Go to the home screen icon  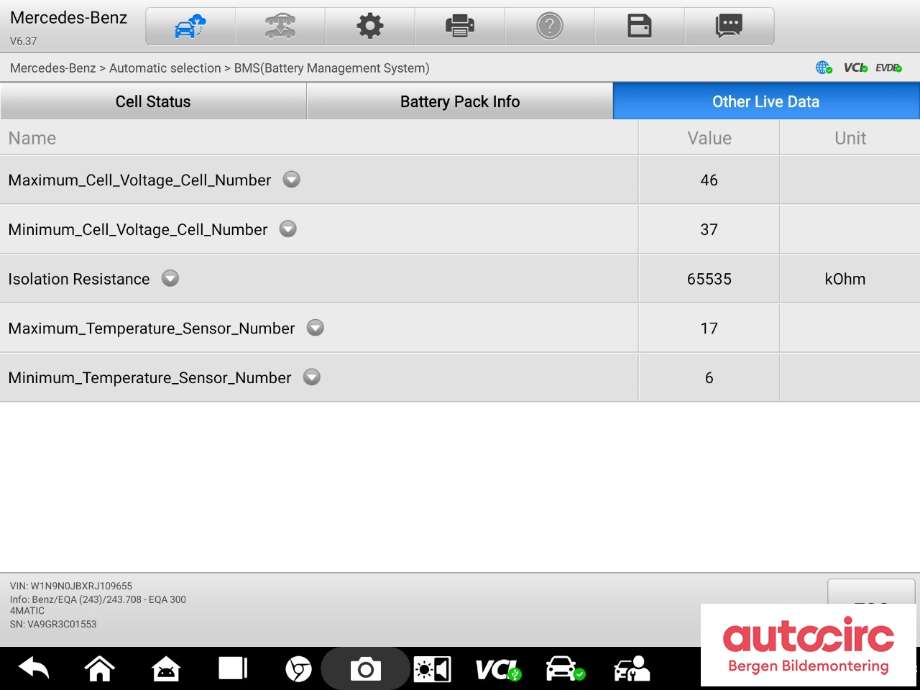coord(100,668)
